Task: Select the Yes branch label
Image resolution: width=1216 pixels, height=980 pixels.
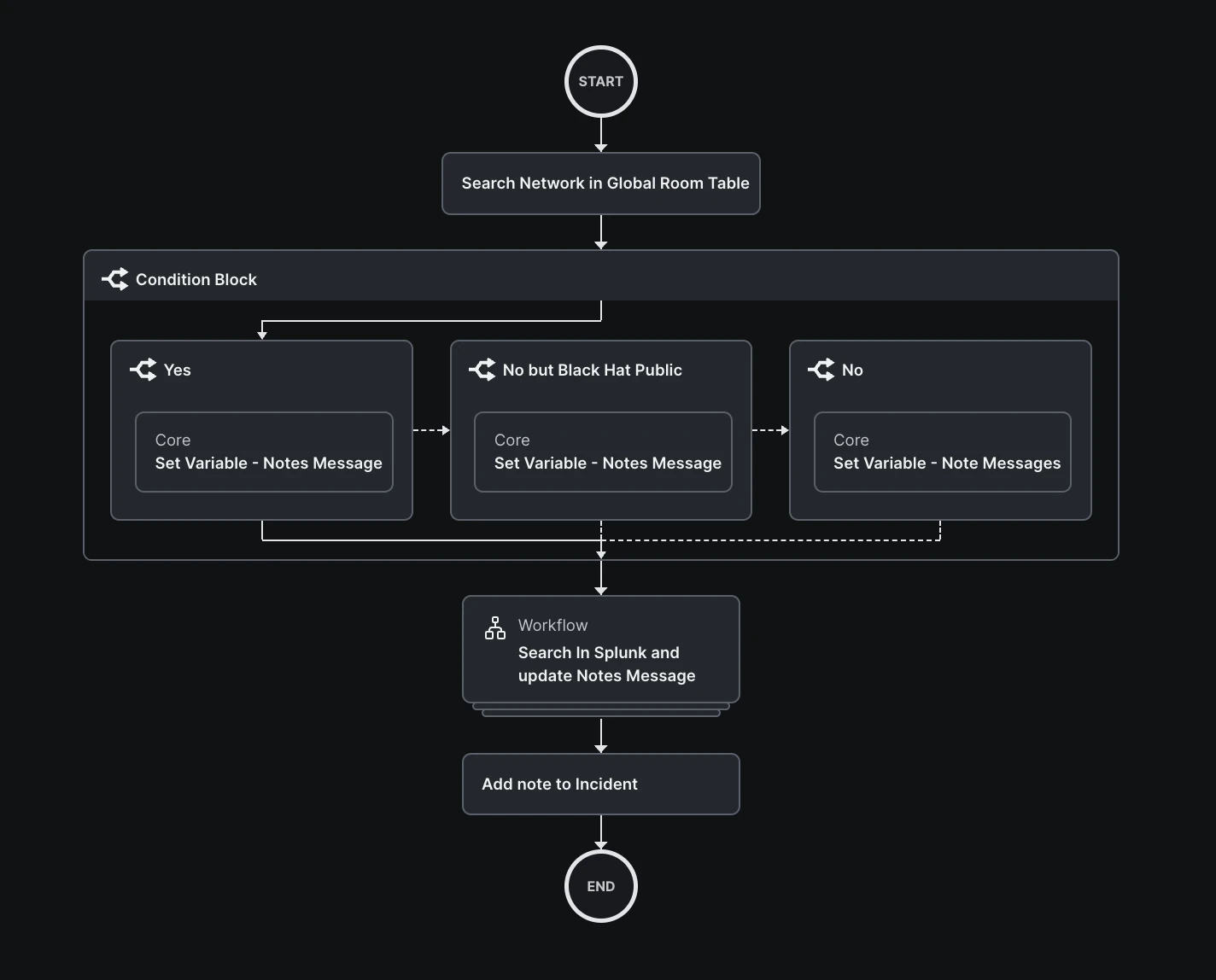Action: pyautogui.click(x=178, y=370)
